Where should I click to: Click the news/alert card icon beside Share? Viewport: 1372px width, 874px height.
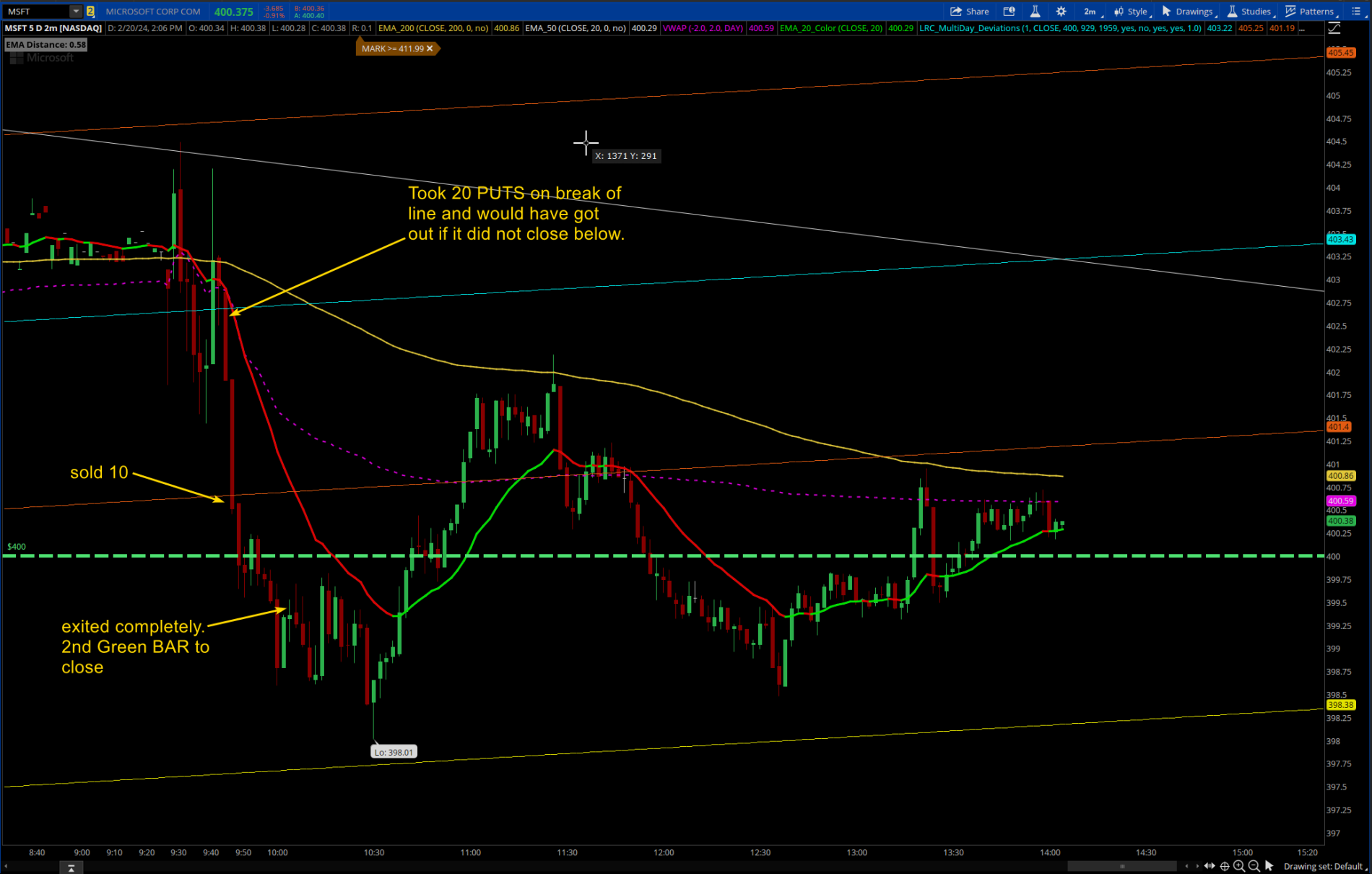tap(1009, 11)
